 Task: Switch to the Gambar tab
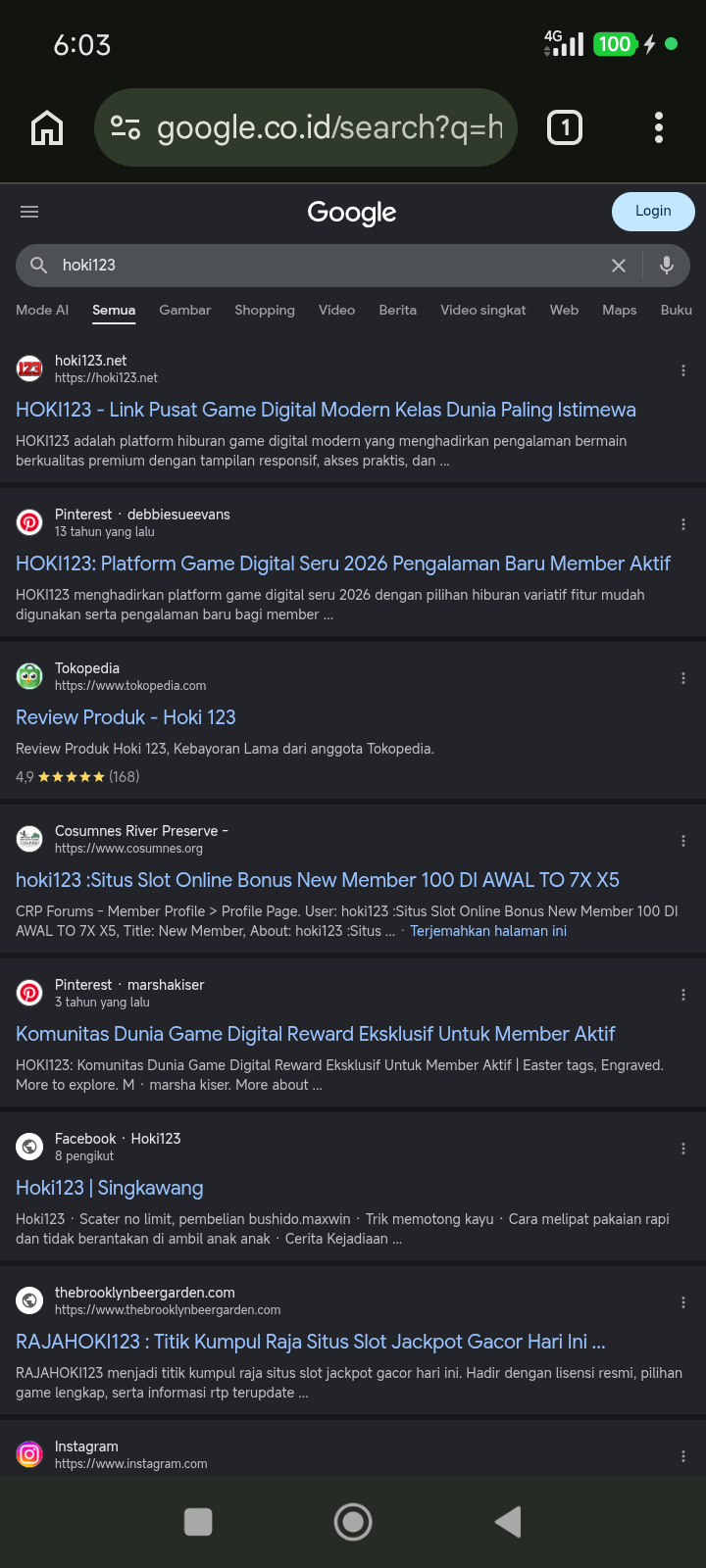pyautogui.click(x=185, y=310)
